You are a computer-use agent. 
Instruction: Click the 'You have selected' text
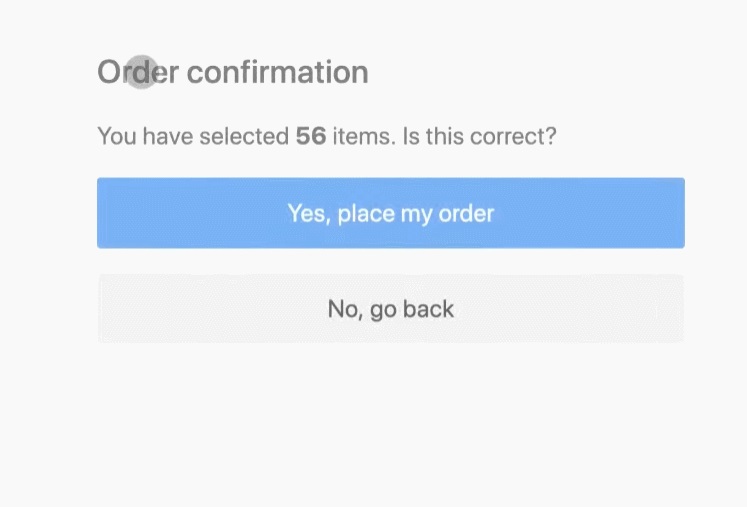pos(193,136)
